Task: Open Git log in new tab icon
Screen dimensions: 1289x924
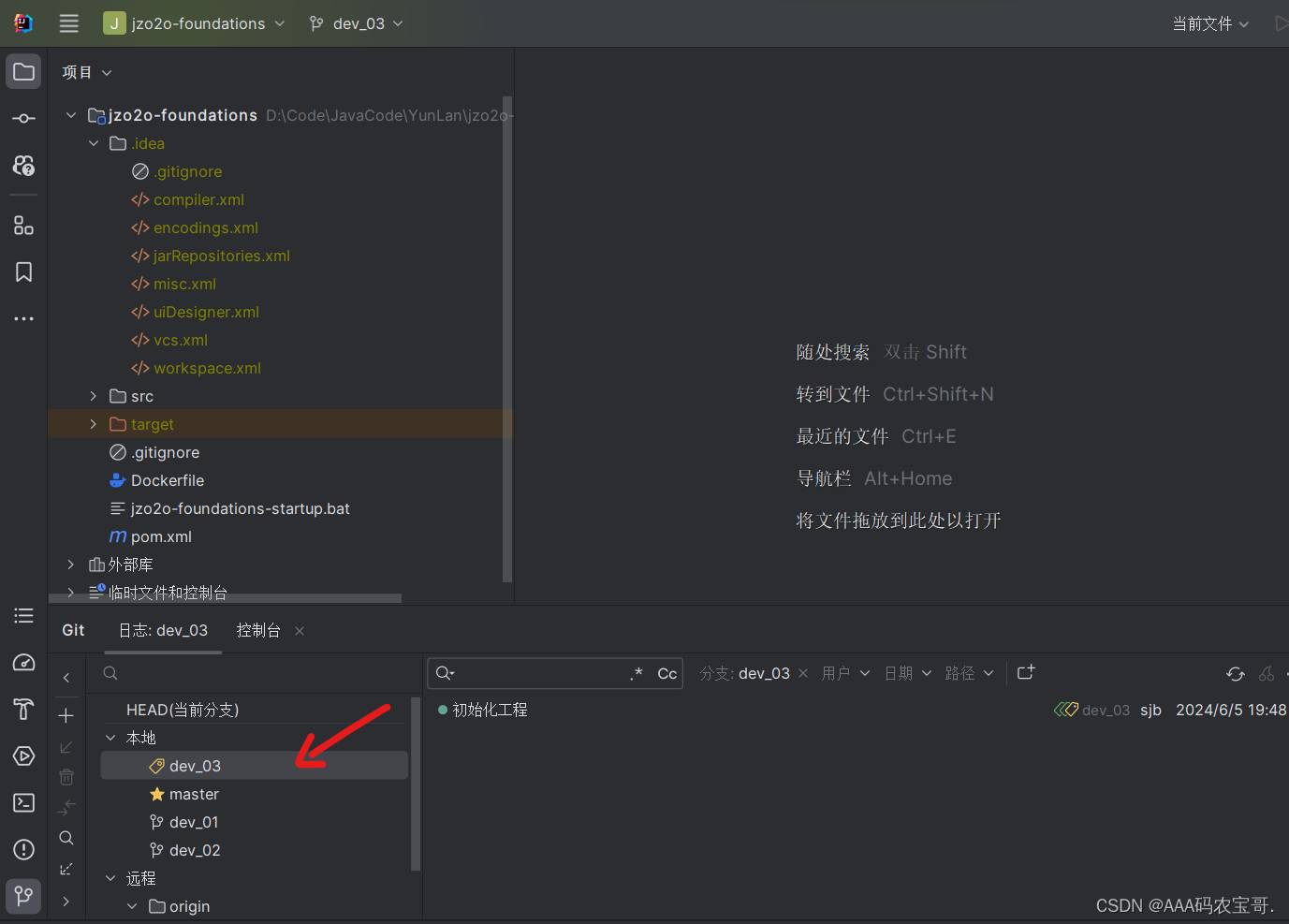Action: tap(1026, 672)
